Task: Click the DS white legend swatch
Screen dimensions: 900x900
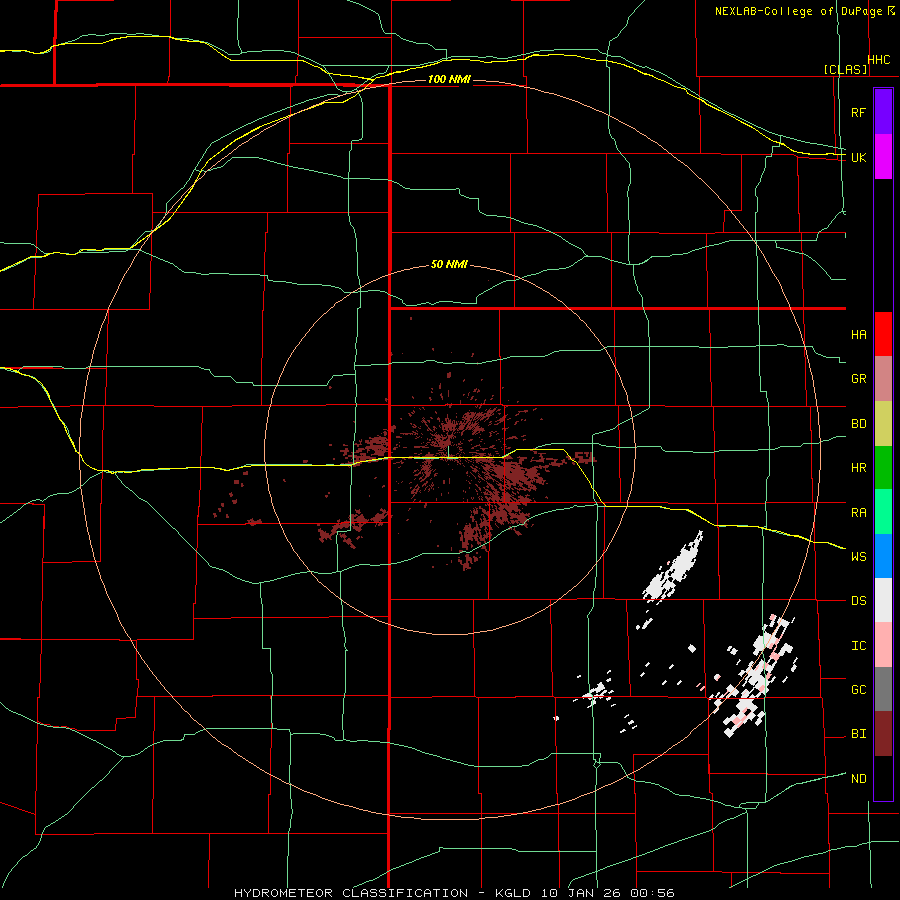Action: (883, 600)
